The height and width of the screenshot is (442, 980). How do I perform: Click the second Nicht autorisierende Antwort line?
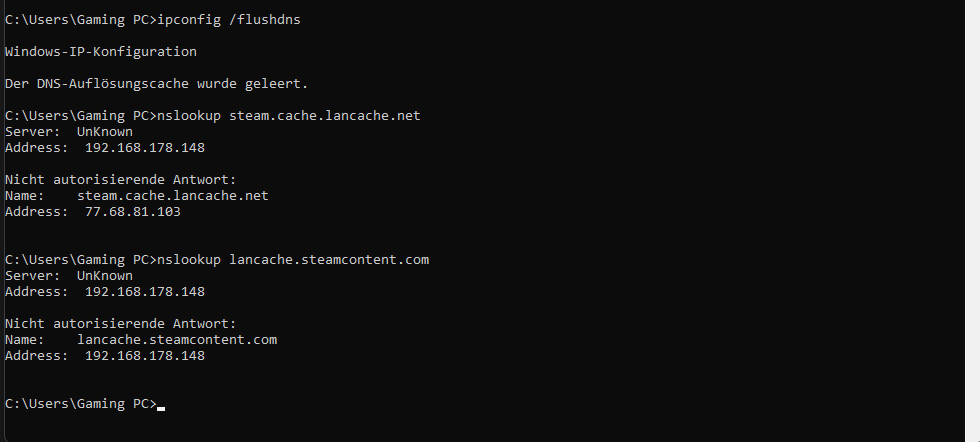121,324
